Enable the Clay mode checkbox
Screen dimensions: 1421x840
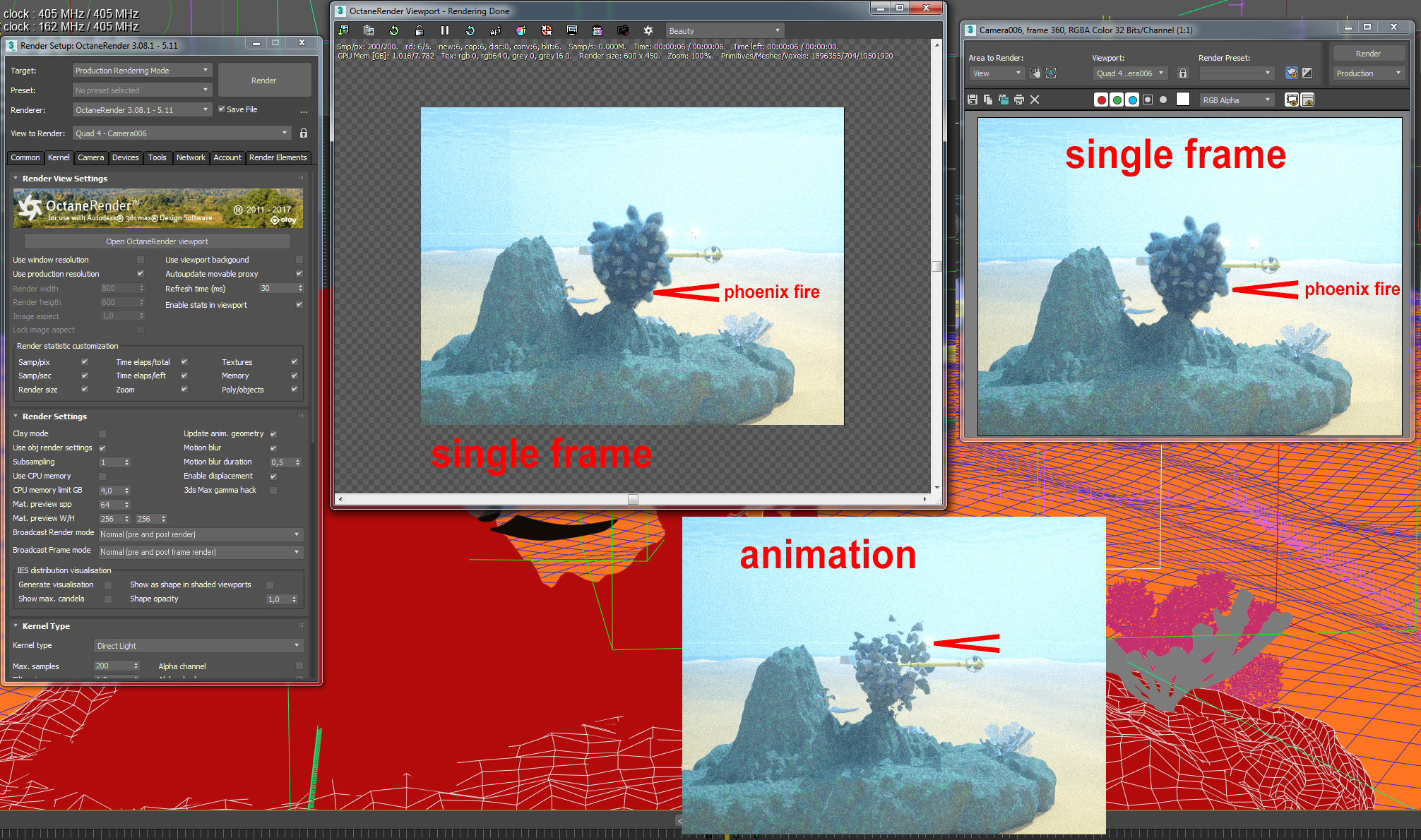click(102, 433)
